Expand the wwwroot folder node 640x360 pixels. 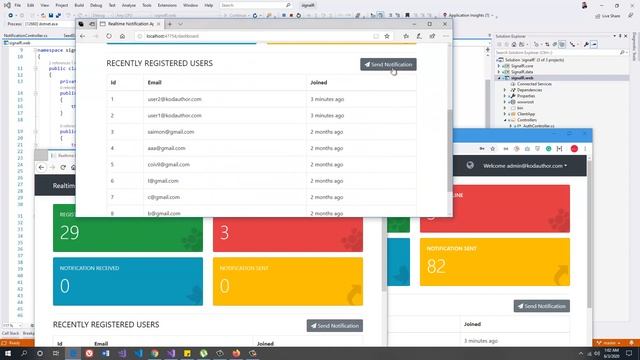504,102
